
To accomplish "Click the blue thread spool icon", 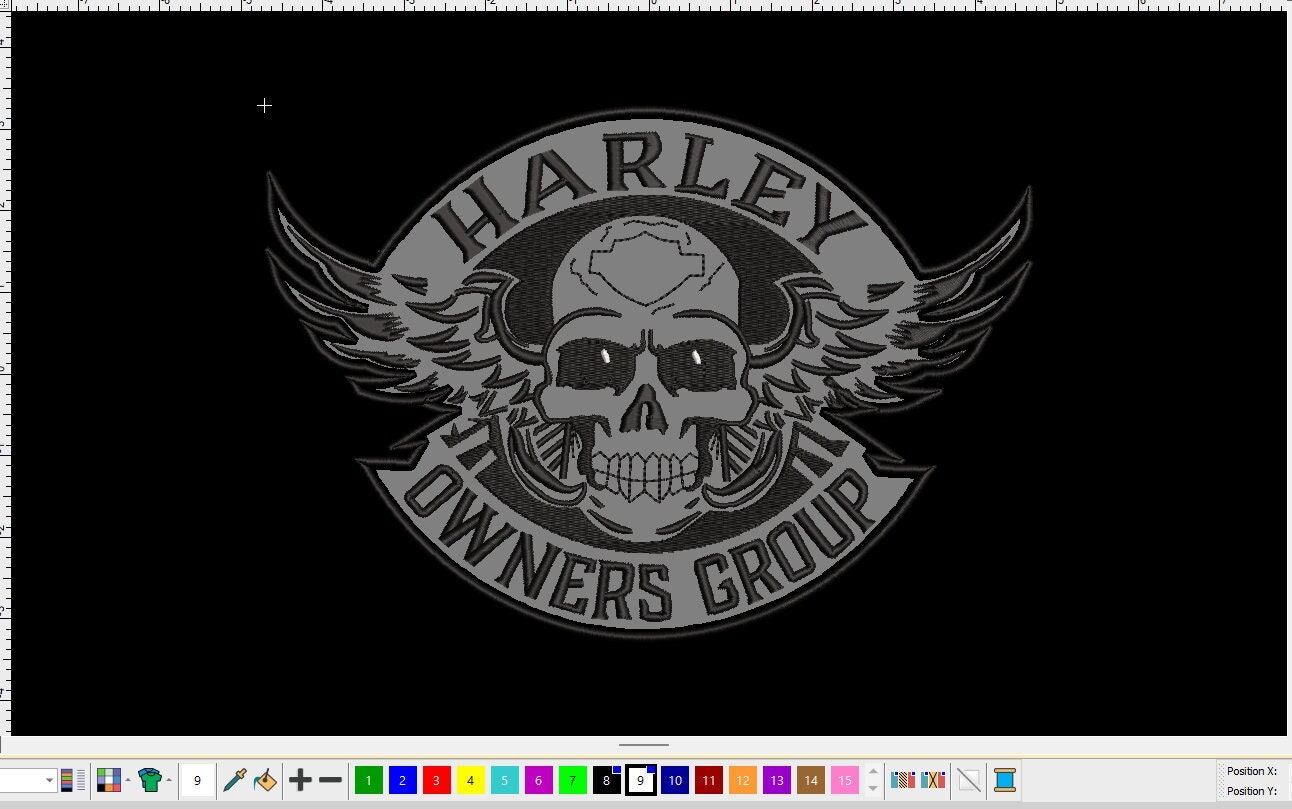I will pos(1005,780).
